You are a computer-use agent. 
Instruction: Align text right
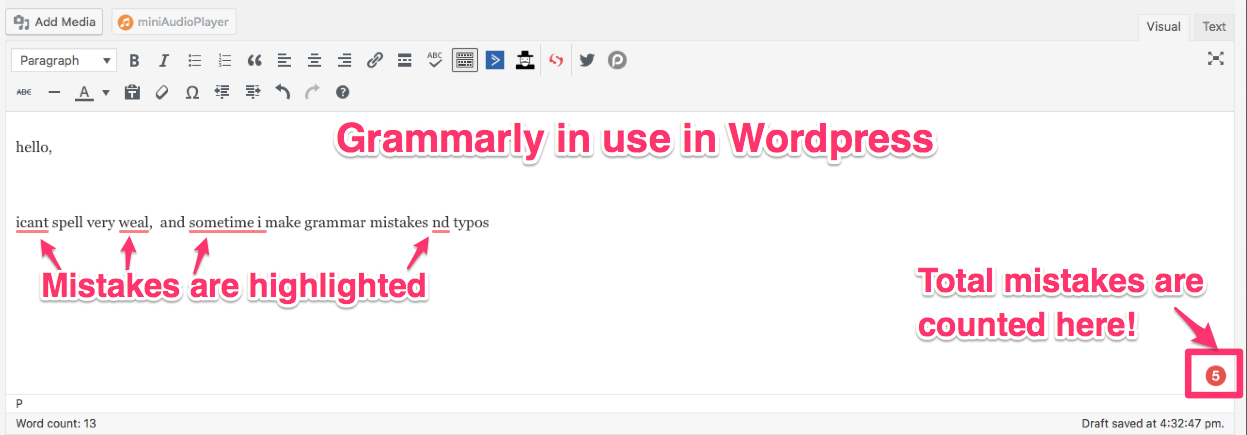(344, 60)
